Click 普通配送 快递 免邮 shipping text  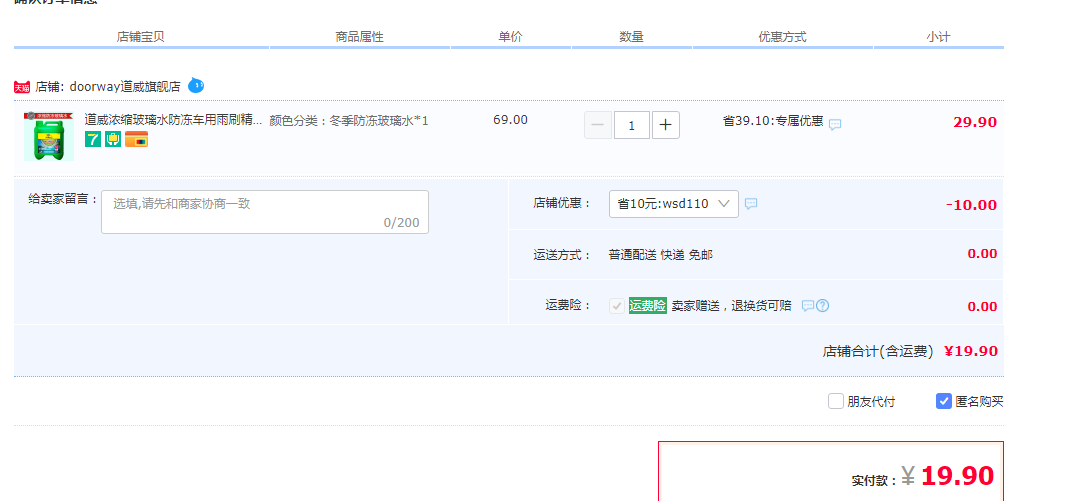661,255
